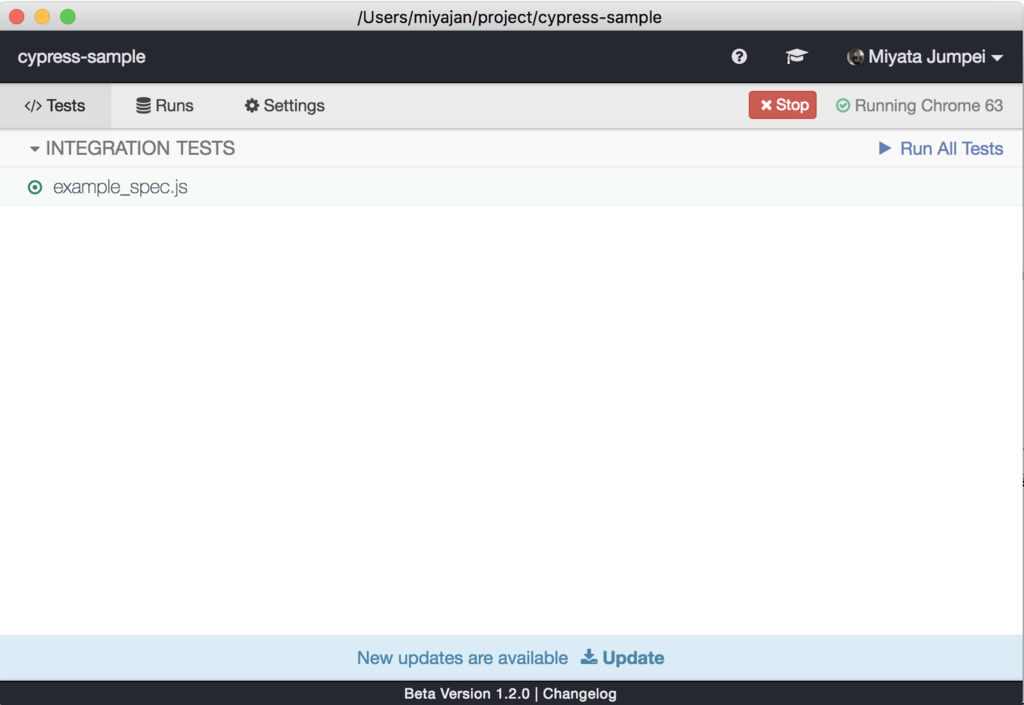
Task: Click the New updates are available message
Action: point(462,658)
